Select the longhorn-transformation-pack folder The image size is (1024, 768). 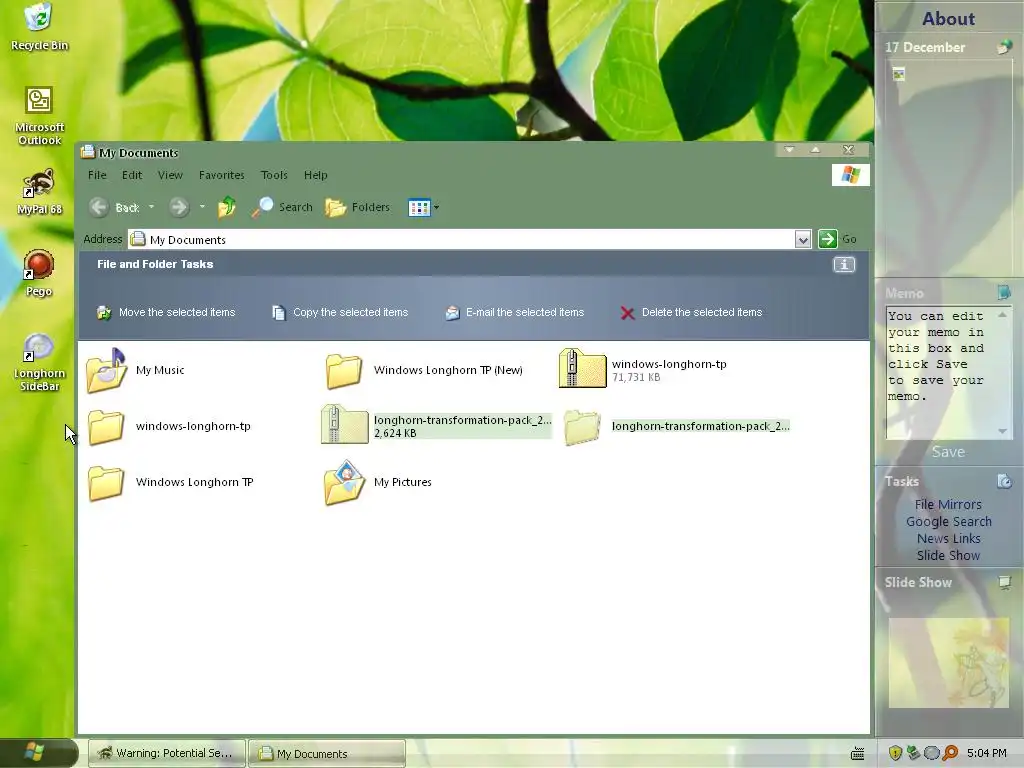[x=676, y=426]
